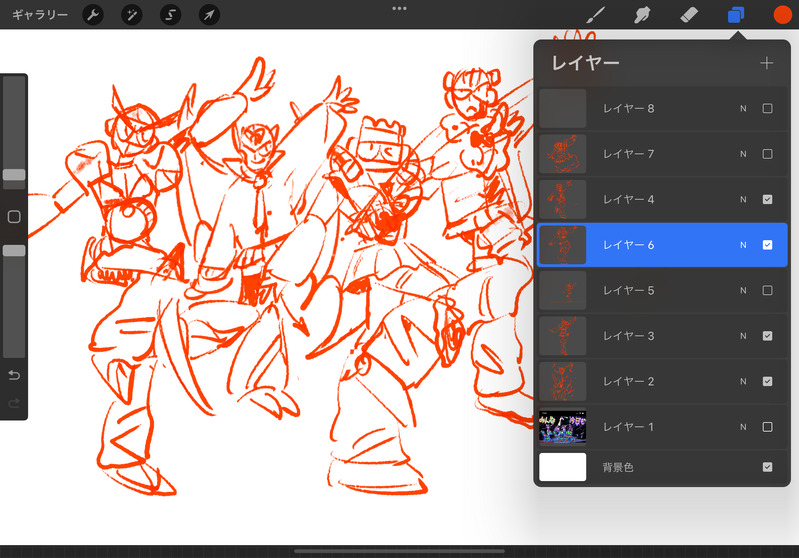Tap the レイヤー 5 sketch thumbnail
The image size is (799, 558).
tap(563, 290)
